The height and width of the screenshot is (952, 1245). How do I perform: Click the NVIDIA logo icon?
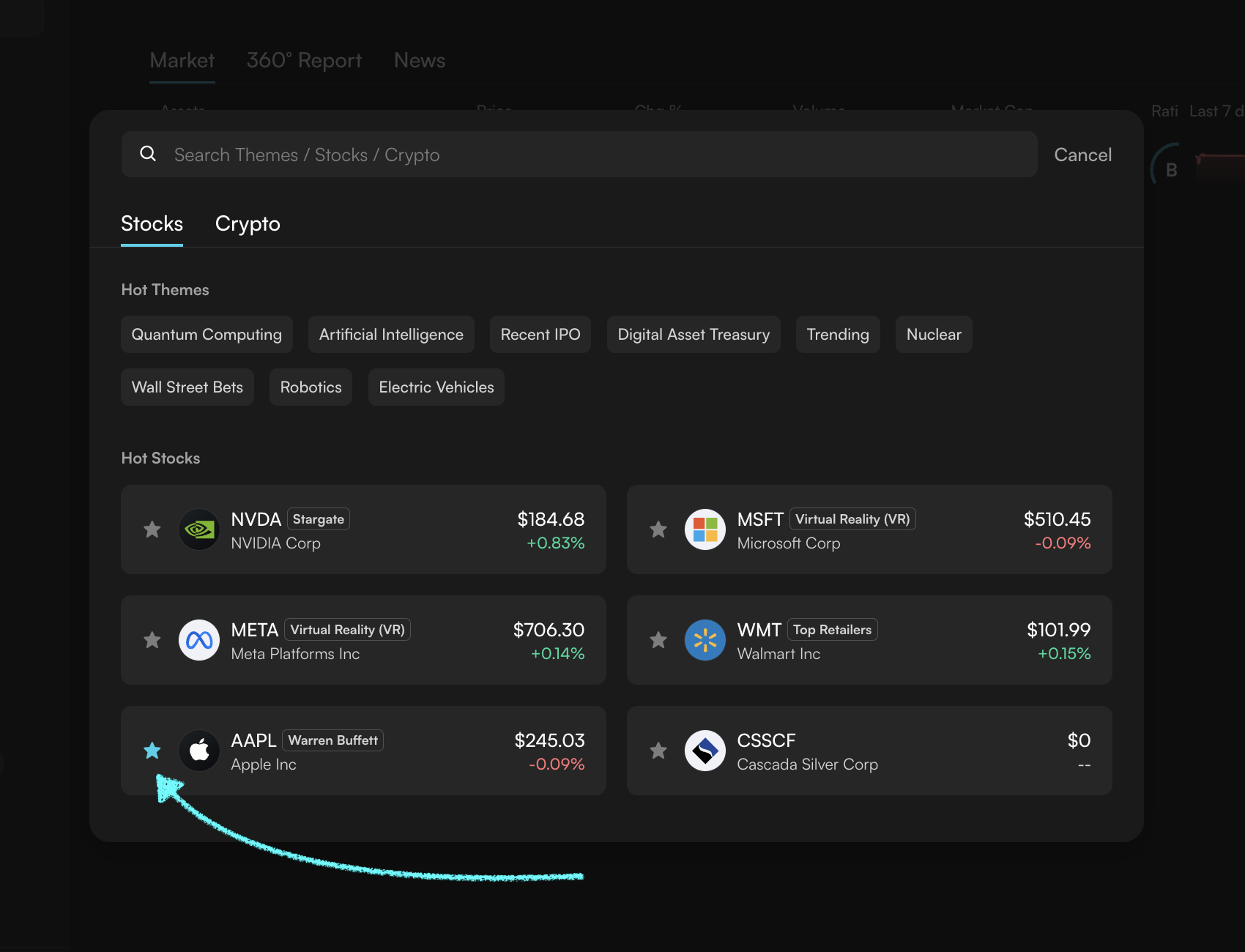coord(199,529)
